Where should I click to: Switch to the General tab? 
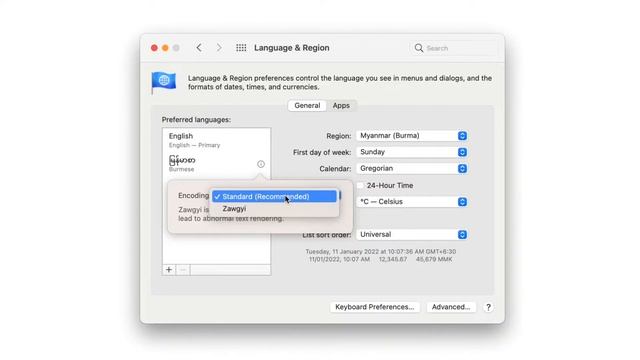click(307, 105)
